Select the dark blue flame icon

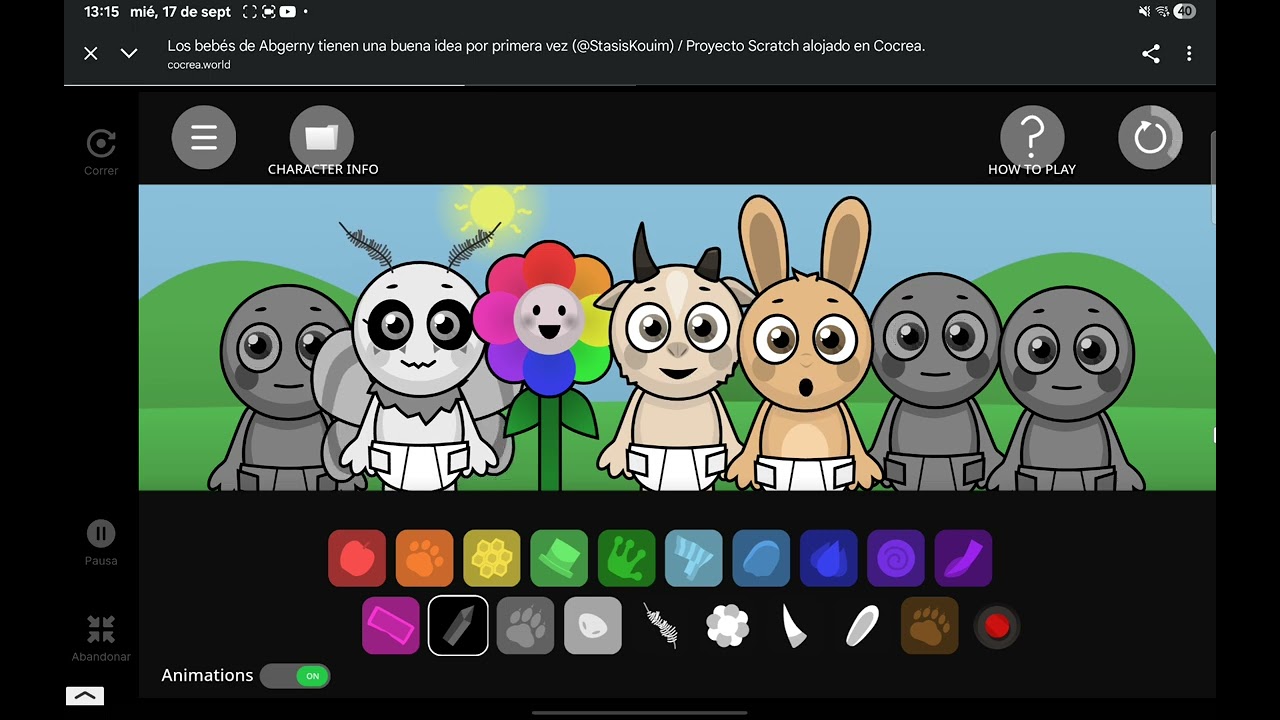tap(829, 558)
